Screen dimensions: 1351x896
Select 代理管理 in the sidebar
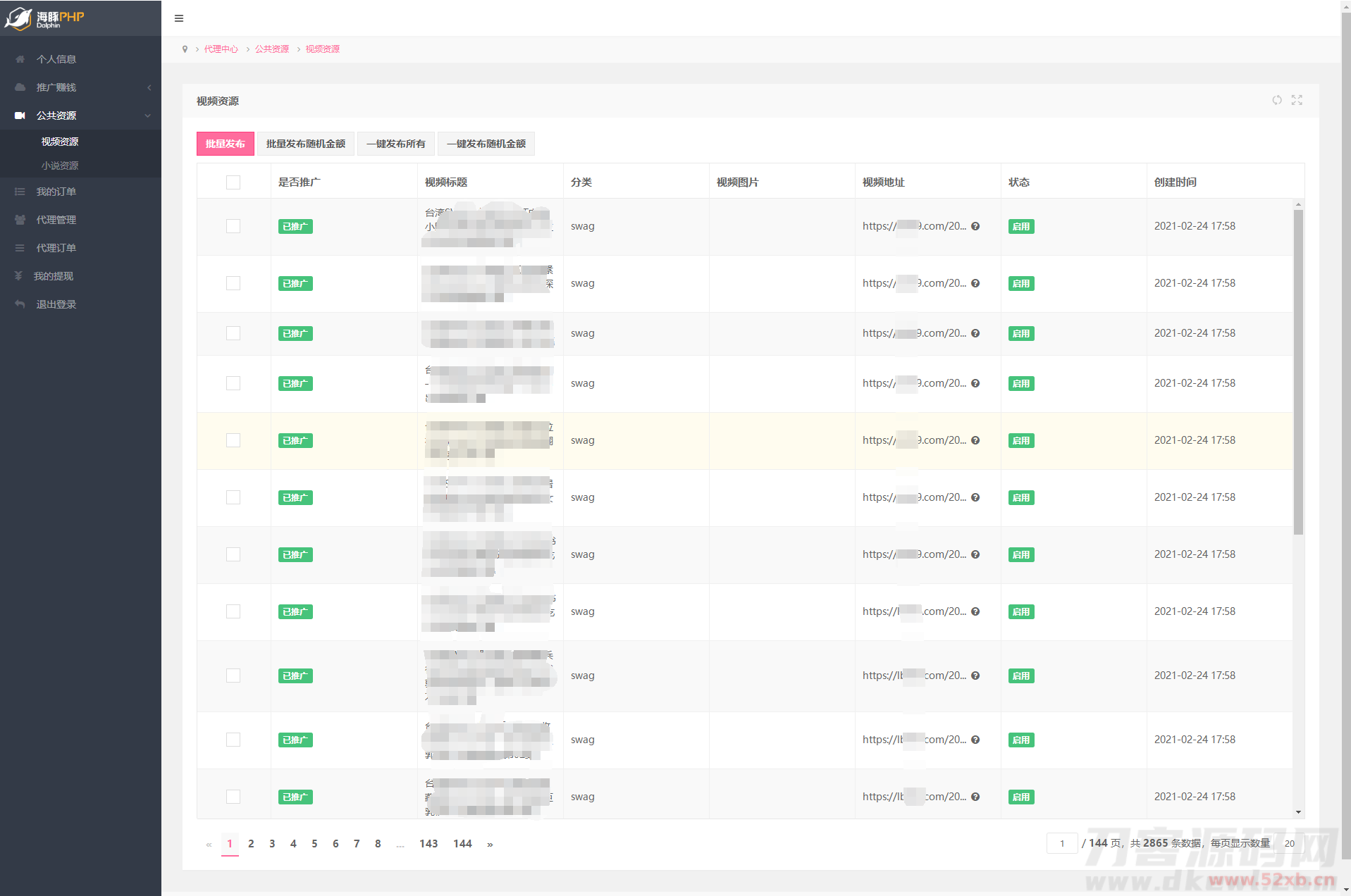[x=56, y=220]
